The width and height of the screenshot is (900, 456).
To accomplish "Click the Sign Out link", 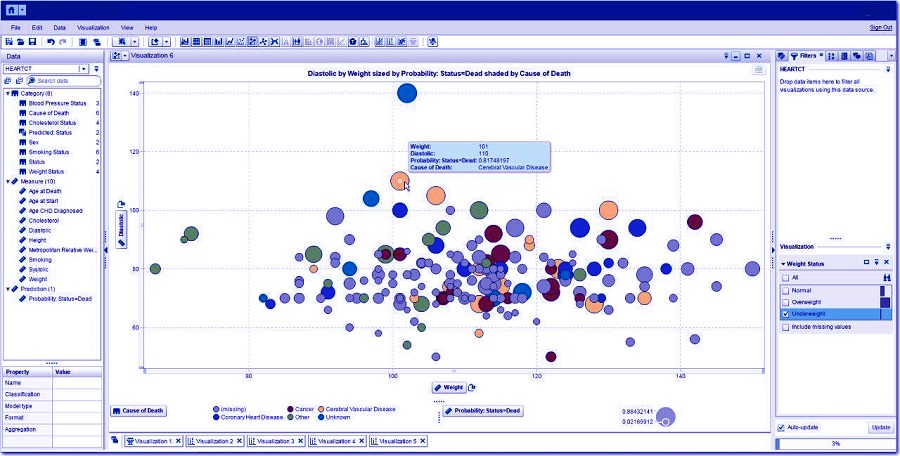I will point(880,28).
